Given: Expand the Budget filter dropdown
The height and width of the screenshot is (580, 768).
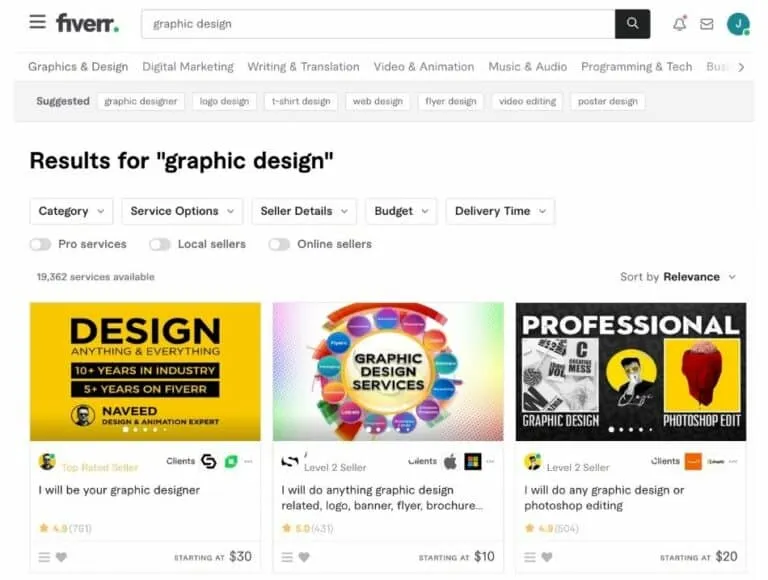Looking at the screenshot, I should click(401, 211).
